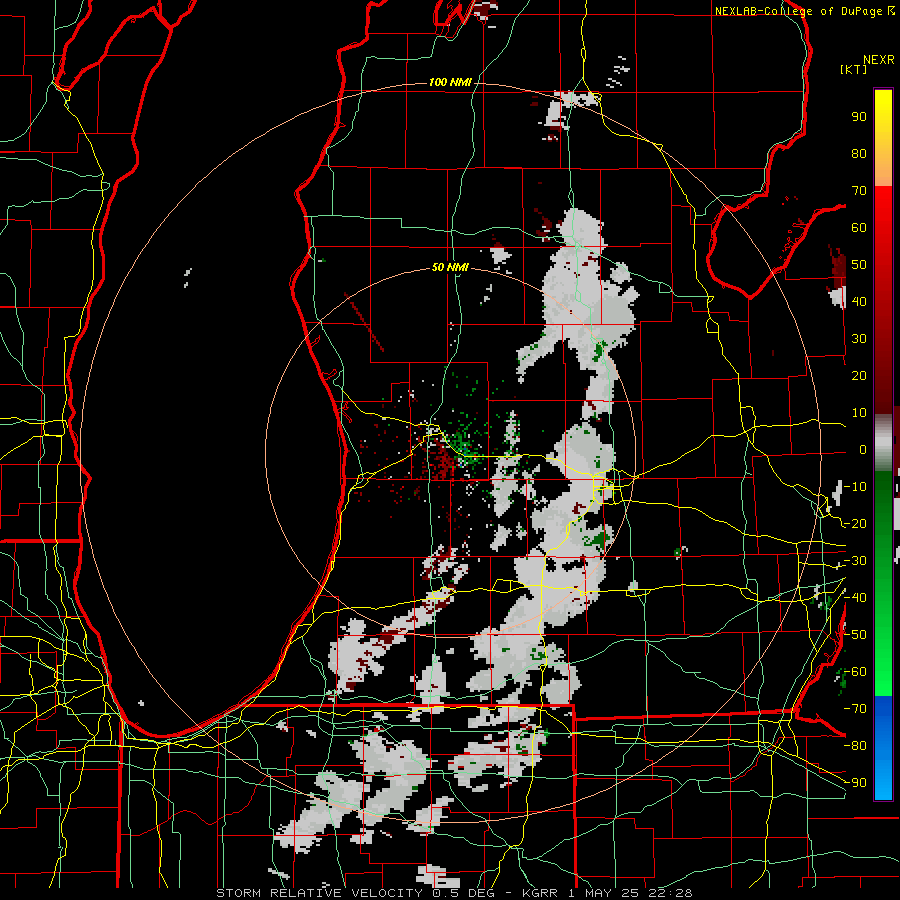The height and width of the screenshot is (900, 900).
Task: Click the 40 knot scale label
Action: point(859,301)
